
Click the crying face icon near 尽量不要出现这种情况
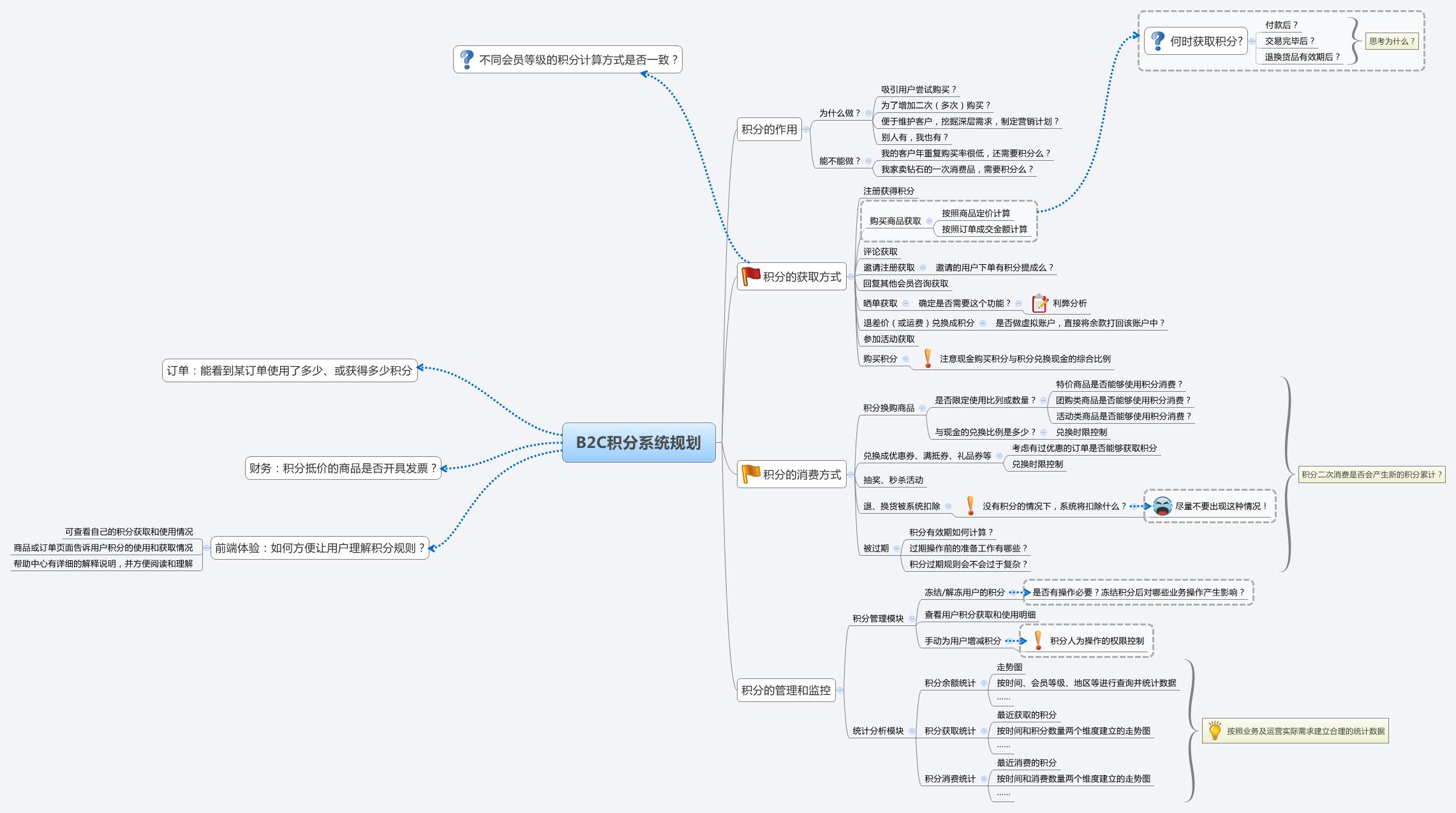[x=1163, y=506]
